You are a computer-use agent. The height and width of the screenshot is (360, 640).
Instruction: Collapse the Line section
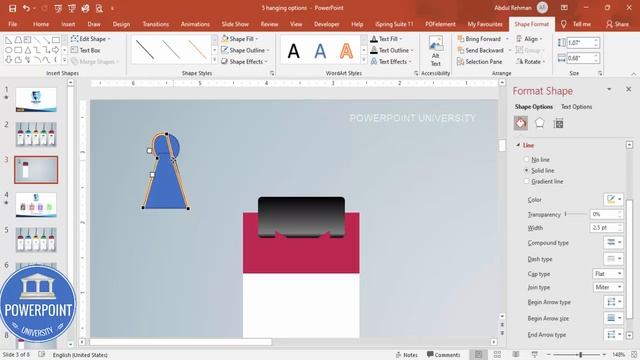[518, 145]
